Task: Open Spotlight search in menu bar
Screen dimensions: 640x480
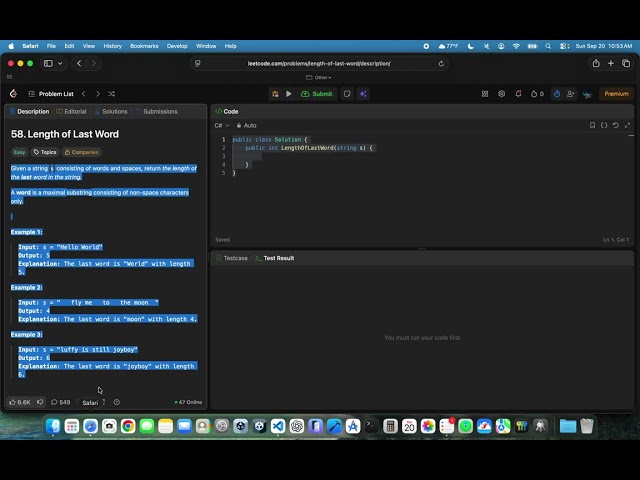Action: [x=548, y=46]
